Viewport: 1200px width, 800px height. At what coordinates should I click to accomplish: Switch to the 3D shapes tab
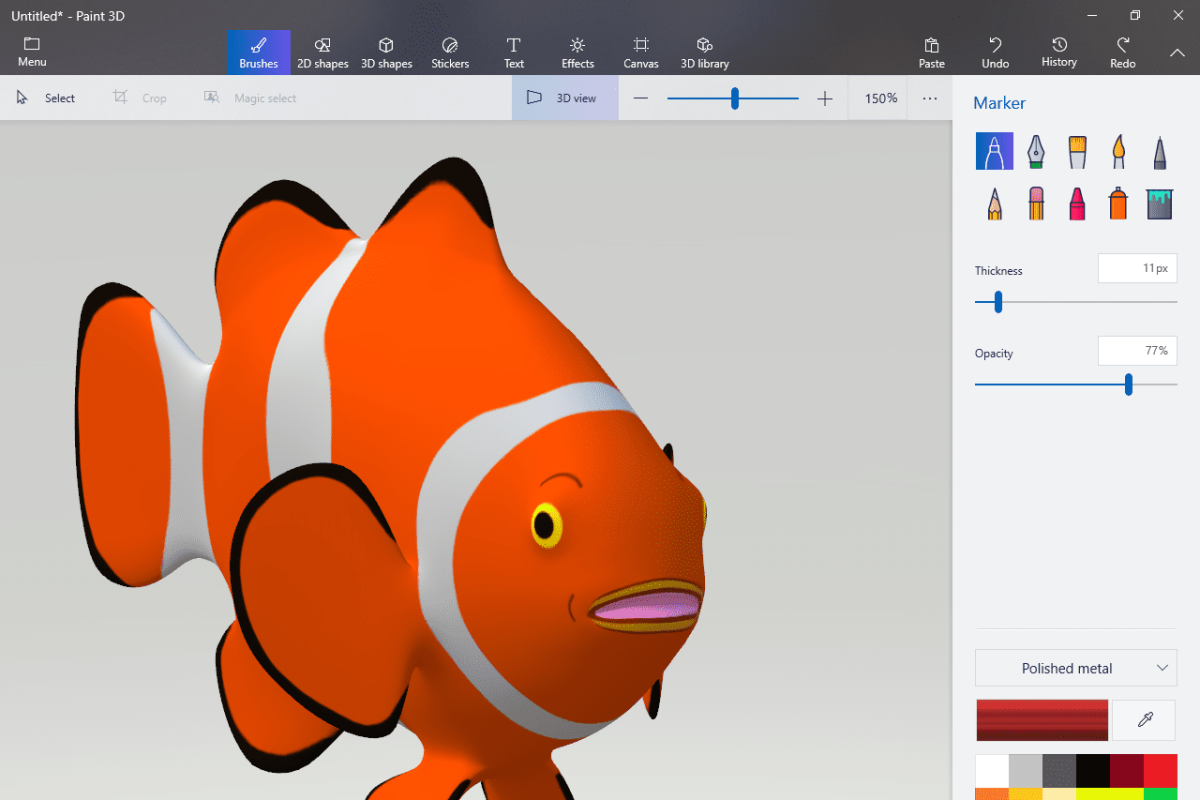pos(386,53)
